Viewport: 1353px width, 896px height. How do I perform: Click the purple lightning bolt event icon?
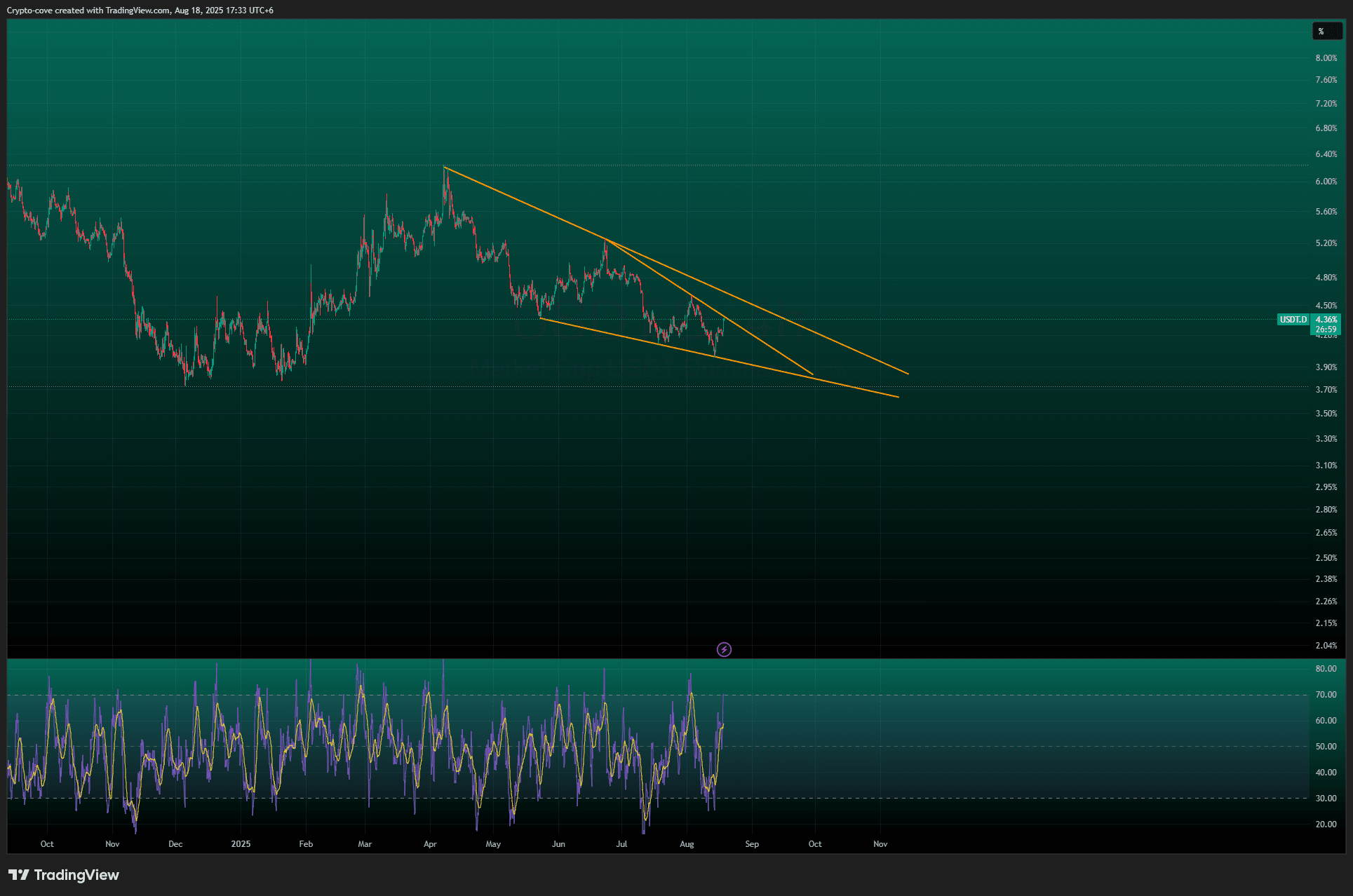[x=724, y=649]
